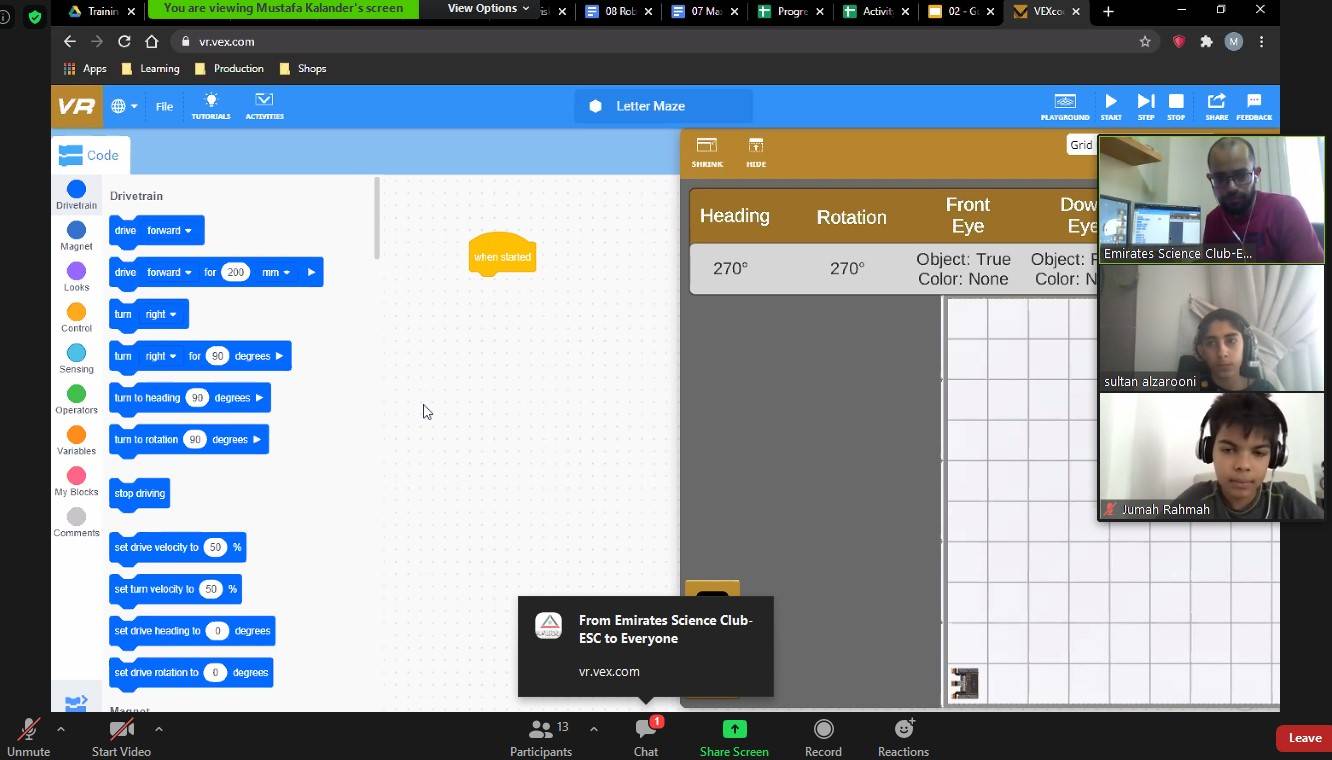This screenshot has width=1332, height=760.
Task: Leave the Zoom meeting
Action: coord(1304,738)
